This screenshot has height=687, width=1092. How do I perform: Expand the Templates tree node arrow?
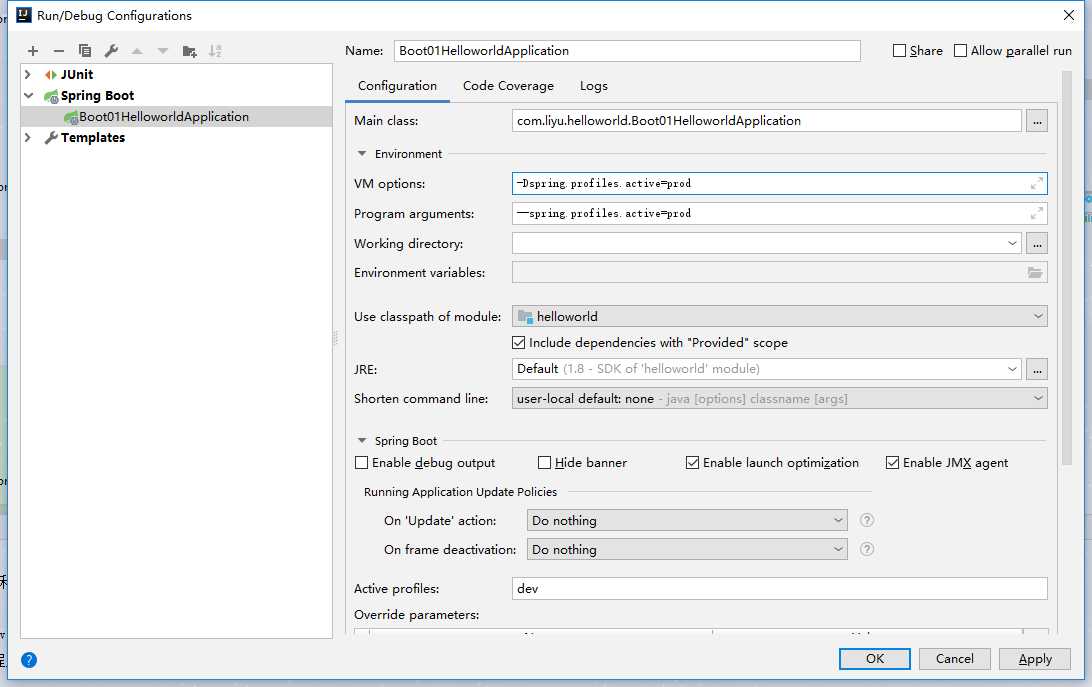28,137
